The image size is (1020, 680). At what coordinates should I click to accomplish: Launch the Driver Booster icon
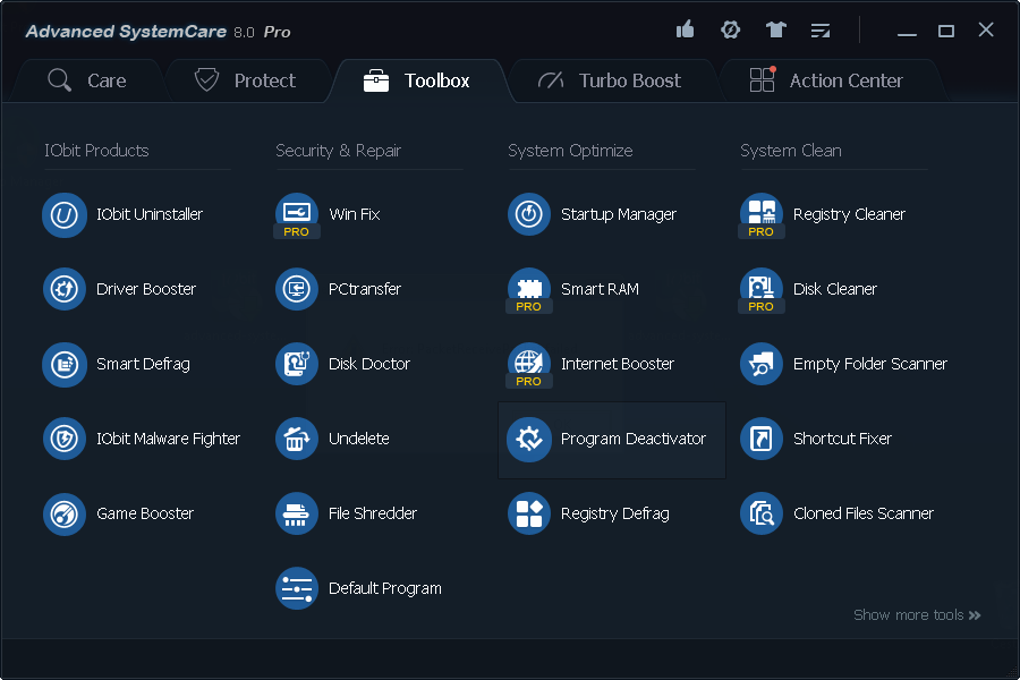pos(64,290)
